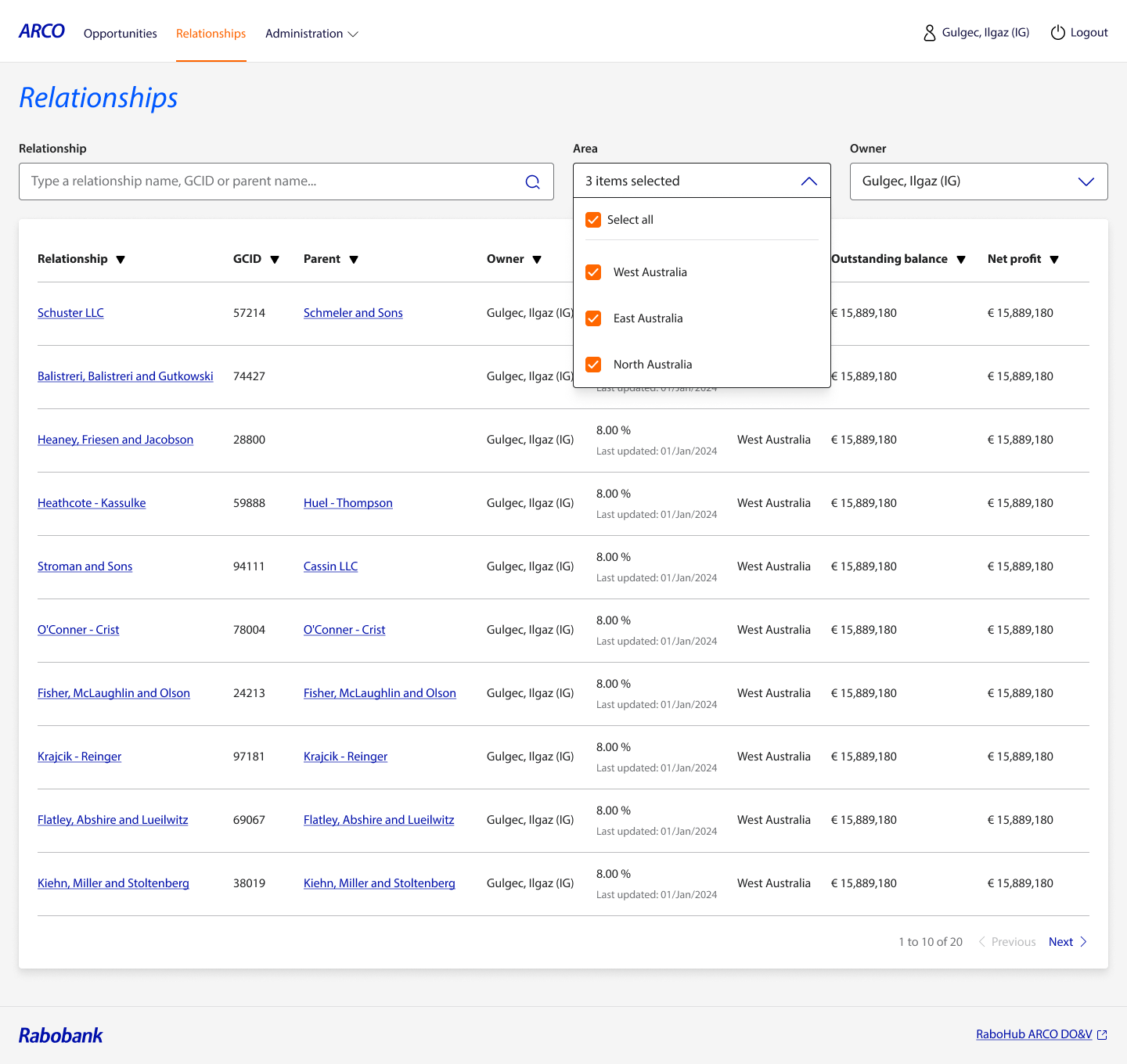
Task: Open Balistreri, Balistreri and Gutkowski relationship
Action: pyautogui.click(x=125, y=376)
